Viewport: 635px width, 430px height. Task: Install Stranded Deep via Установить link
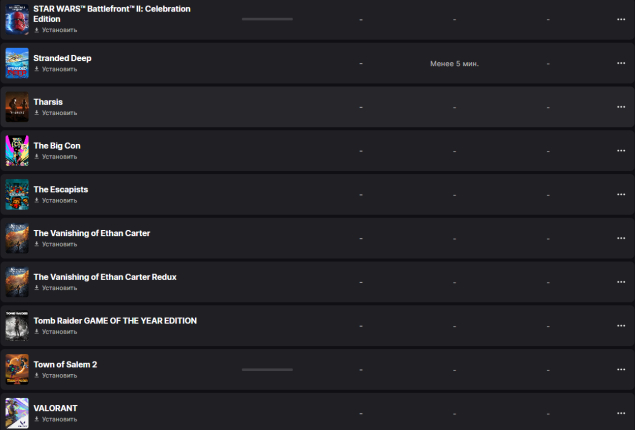point(58,69)
